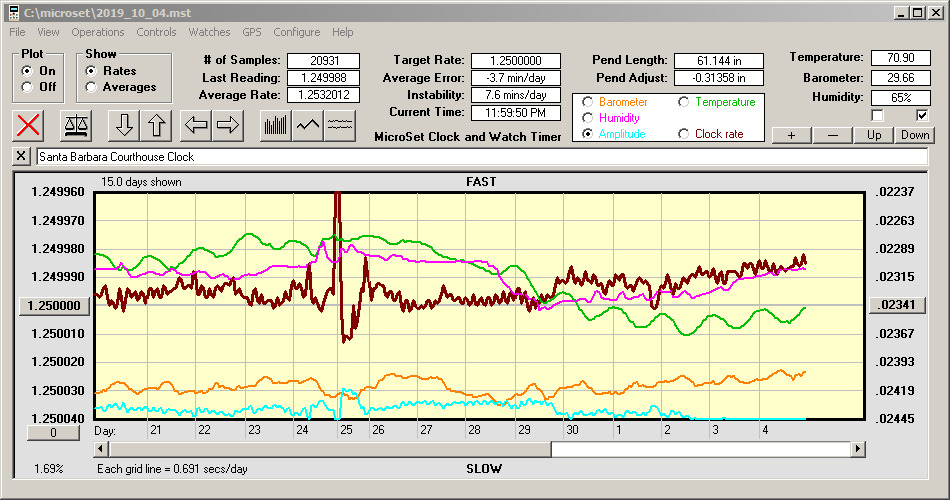Click the Santa Barbara Courthouse Clock field

pyautogui.click(x=480, y=157)
